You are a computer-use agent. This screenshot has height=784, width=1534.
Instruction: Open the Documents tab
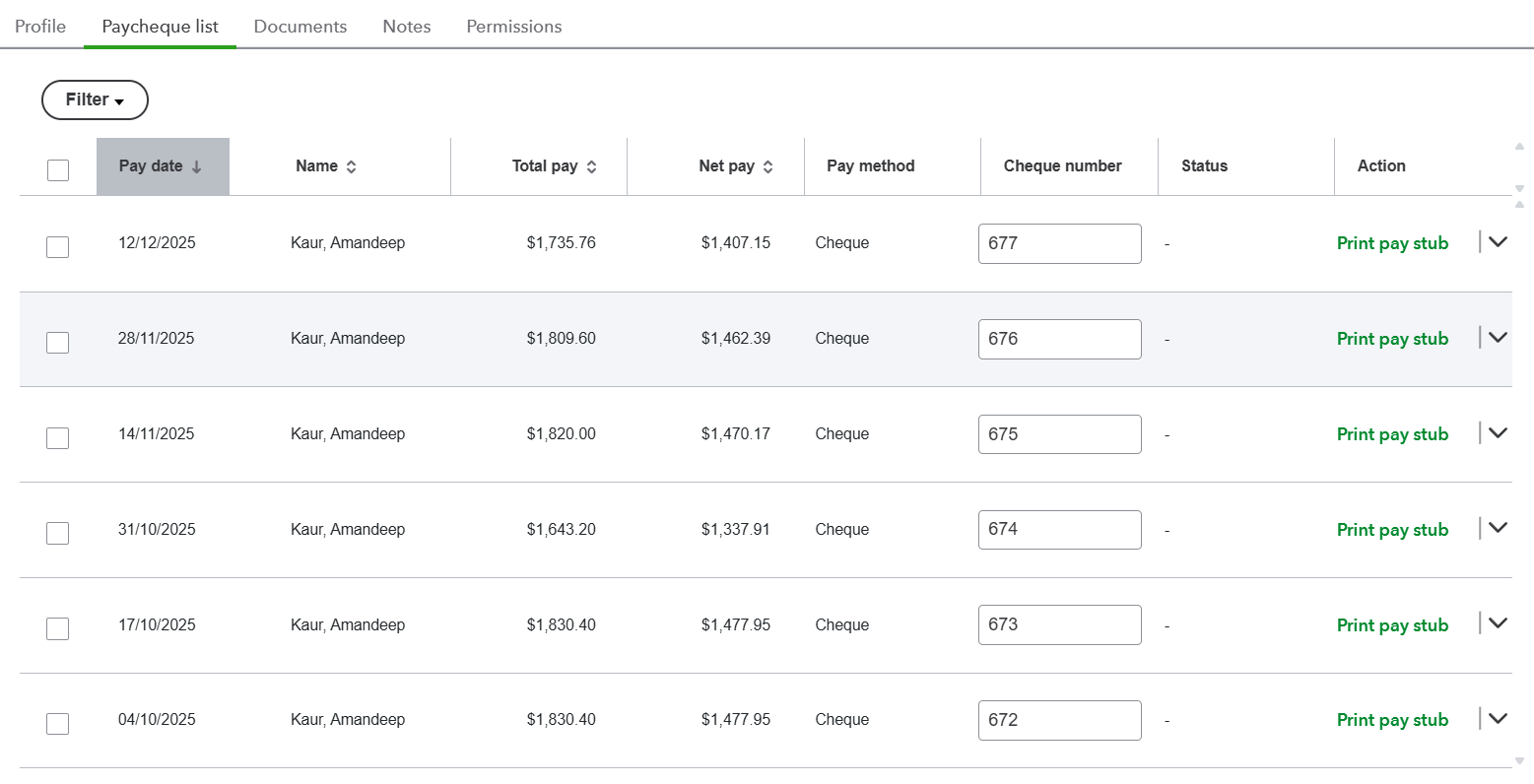[x=300, y=27]
